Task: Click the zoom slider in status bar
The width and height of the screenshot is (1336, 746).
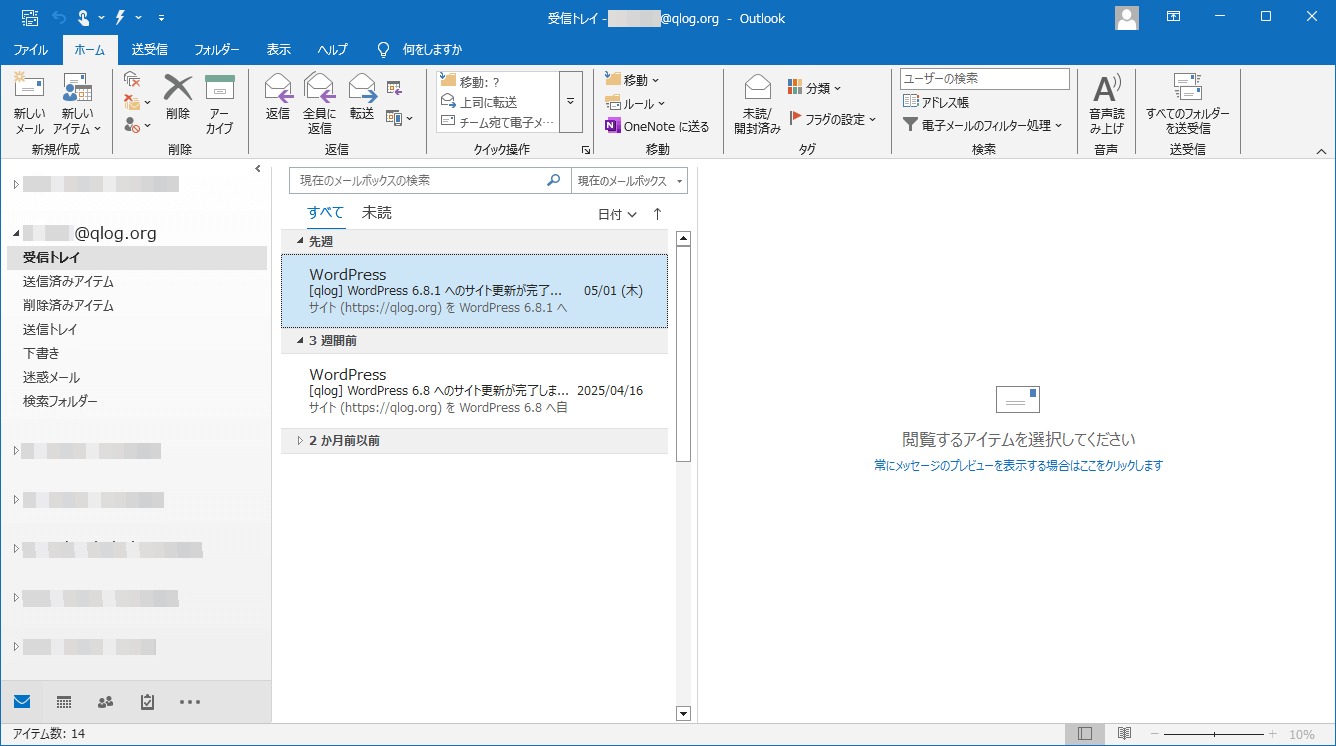Action: (x=1216, y=734)
